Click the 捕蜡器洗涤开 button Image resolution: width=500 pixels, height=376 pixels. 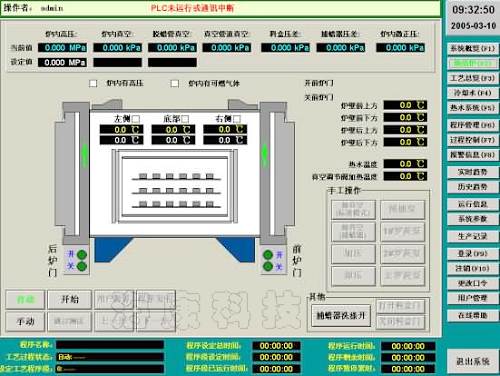341,315
